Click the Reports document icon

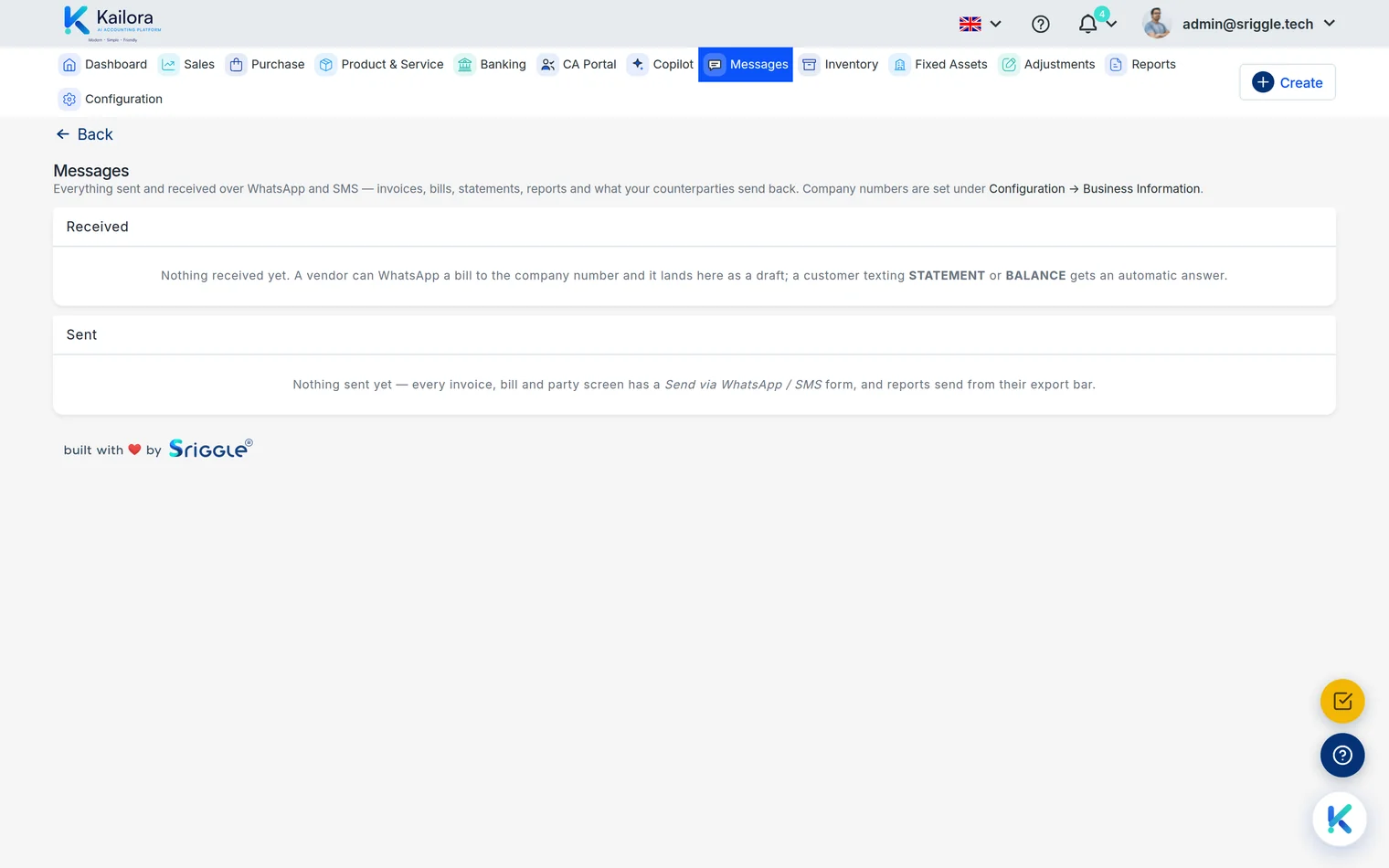pyautogui.click(x=1116, y=65)
